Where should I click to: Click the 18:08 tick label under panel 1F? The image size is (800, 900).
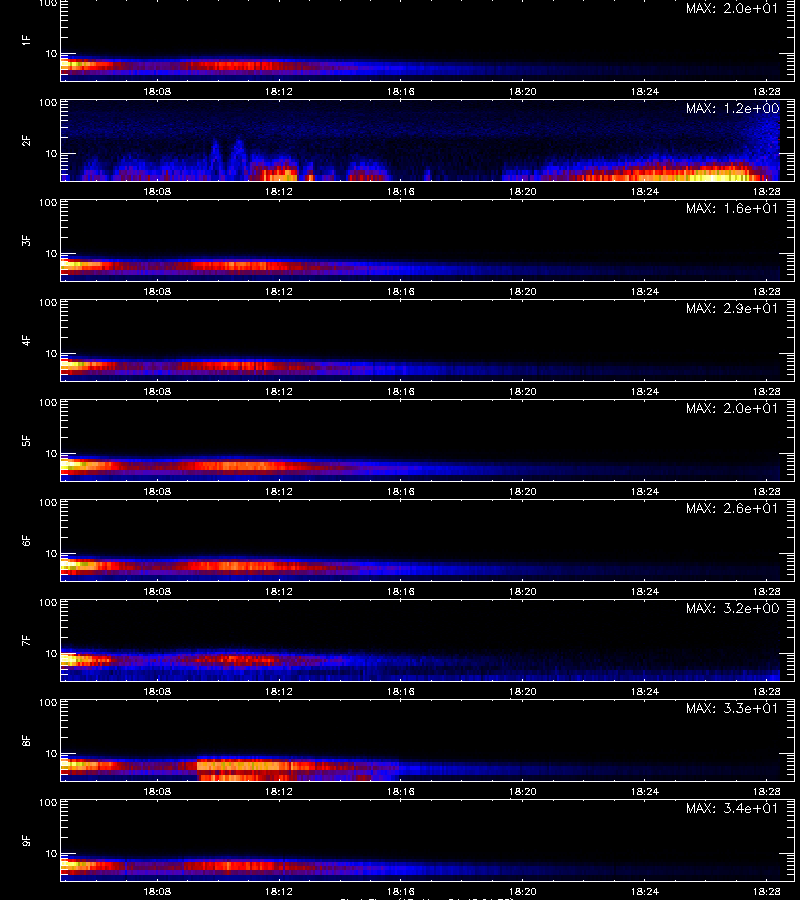pos(157,91)
